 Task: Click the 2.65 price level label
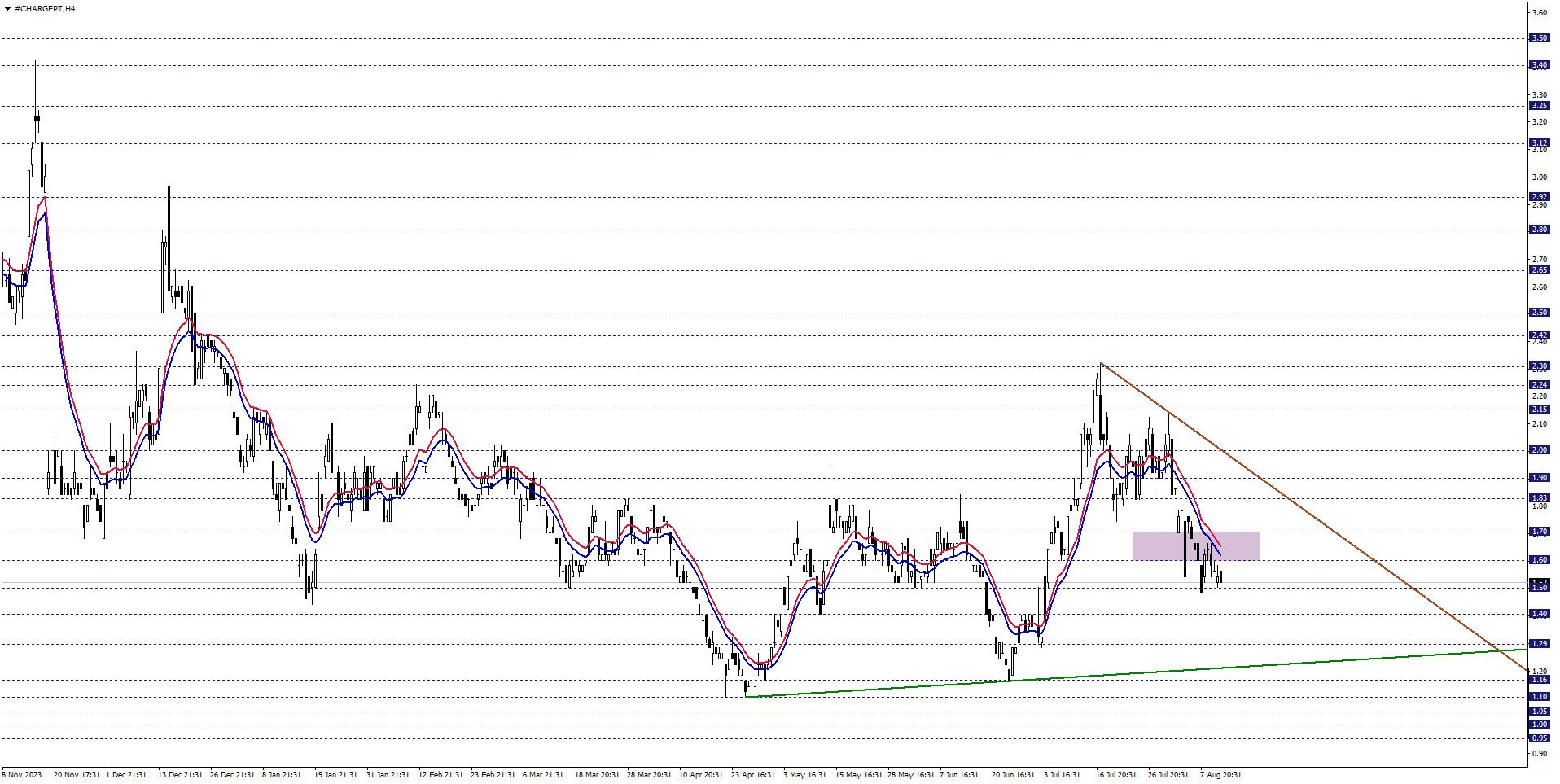tap(1540, 270)
